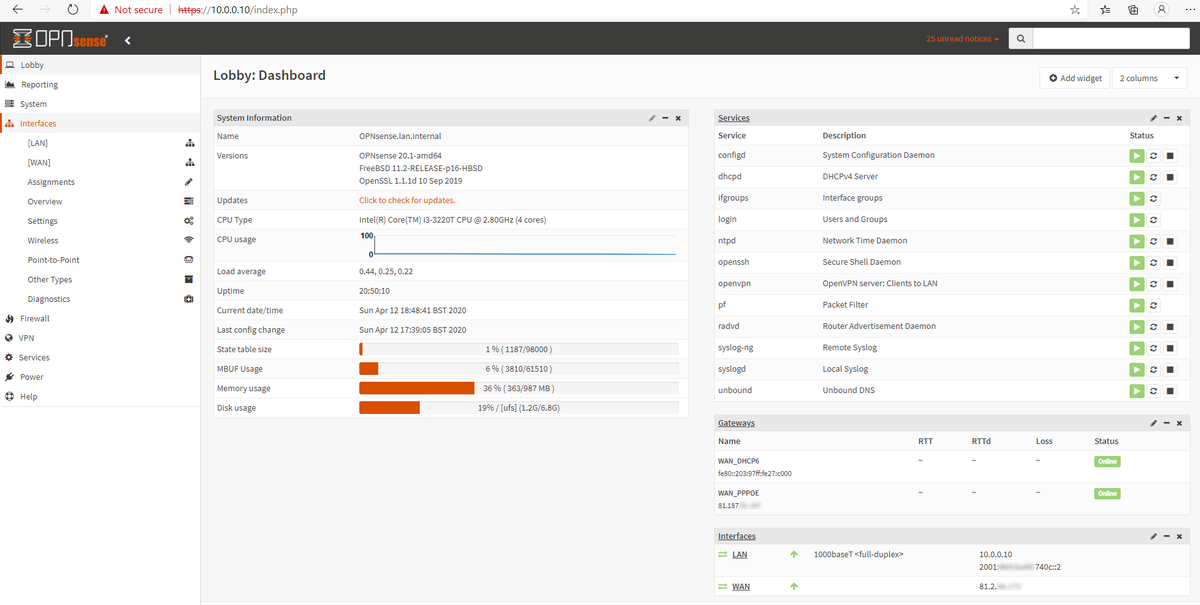The width and height of the screenshot is (1200, 605).
Task: Minimize the Services widget
Action: pyautogui.click(x=1166, y=117)
